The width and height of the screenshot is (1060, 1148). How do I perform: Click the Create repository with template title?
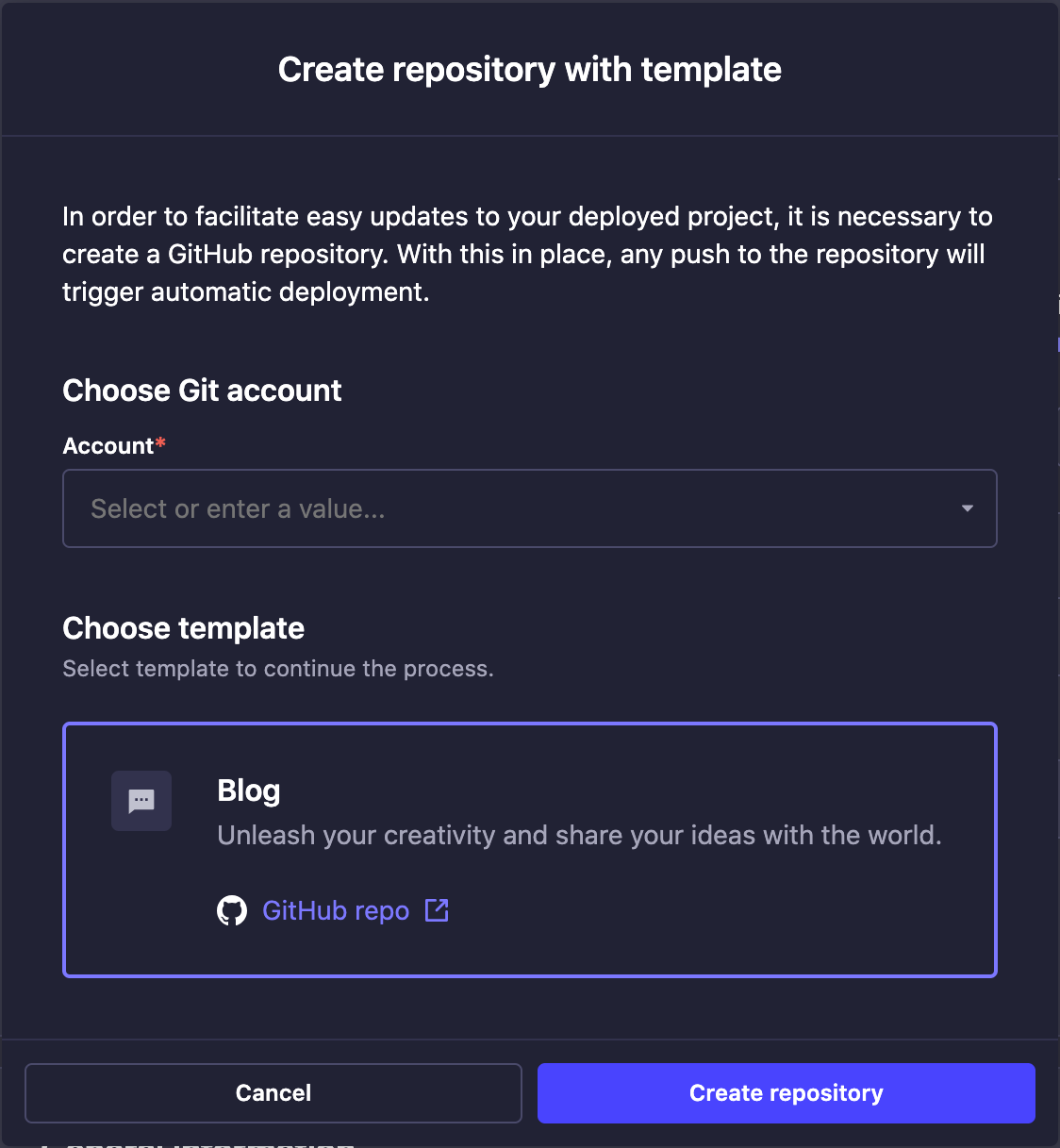529,69
